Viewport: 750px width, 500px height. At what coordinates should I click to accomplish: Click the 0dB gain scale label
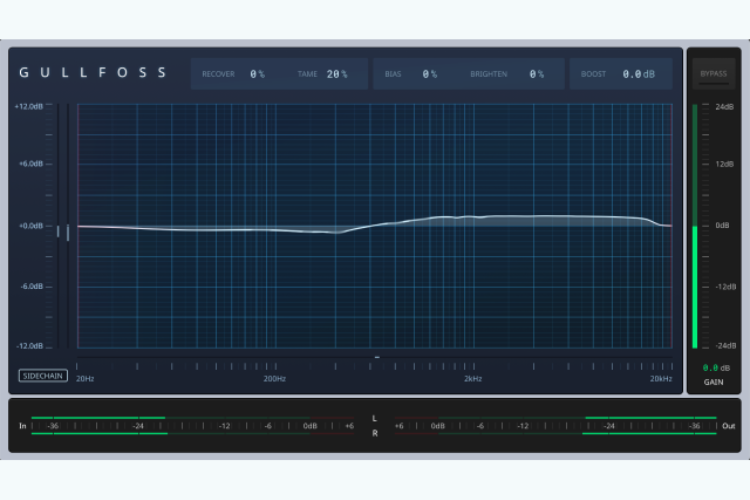722,225
